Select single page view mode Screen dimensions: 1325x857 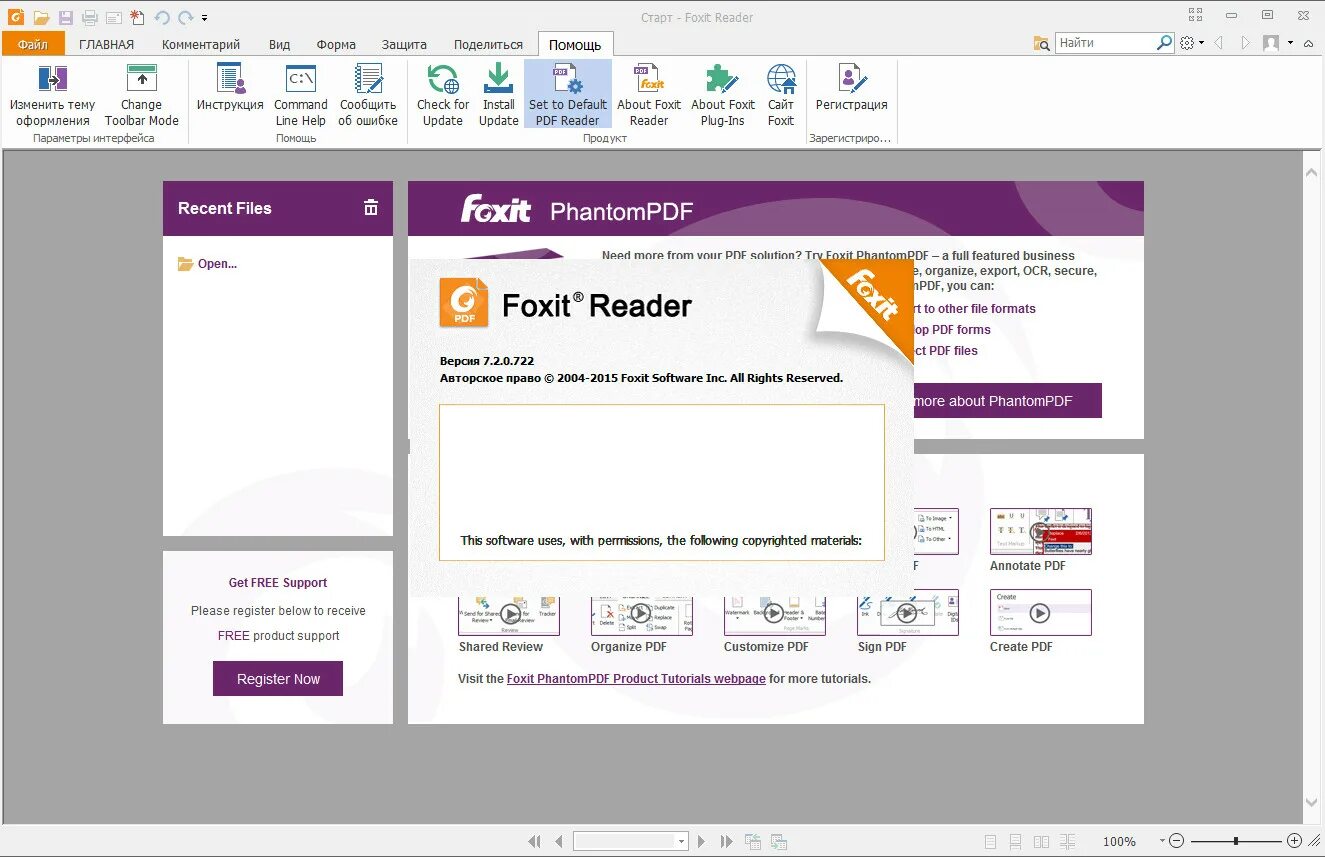(990, 841)
